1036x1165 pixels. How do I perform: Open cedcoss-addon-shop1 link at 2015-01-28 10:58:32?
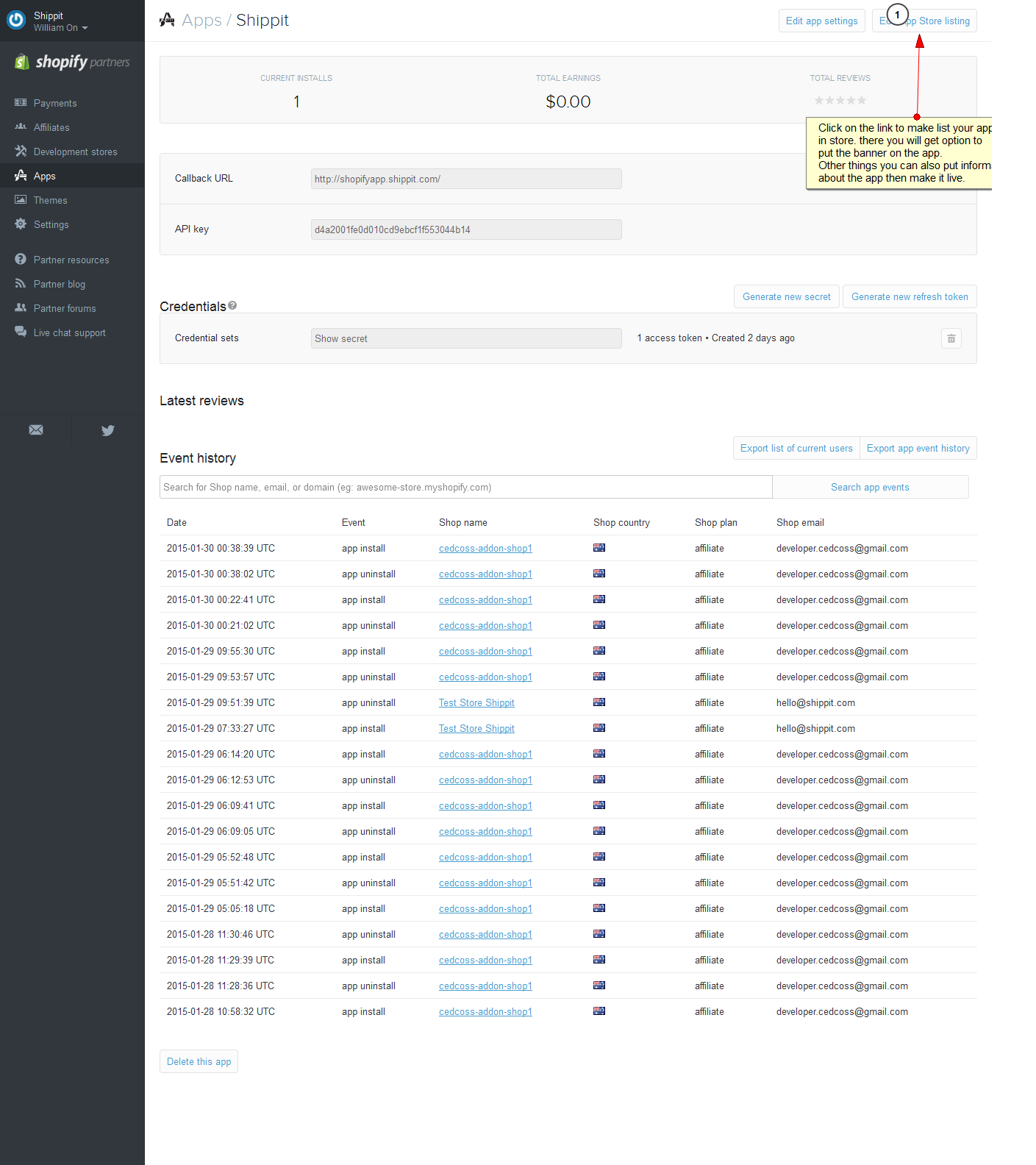pos(485,1011)
